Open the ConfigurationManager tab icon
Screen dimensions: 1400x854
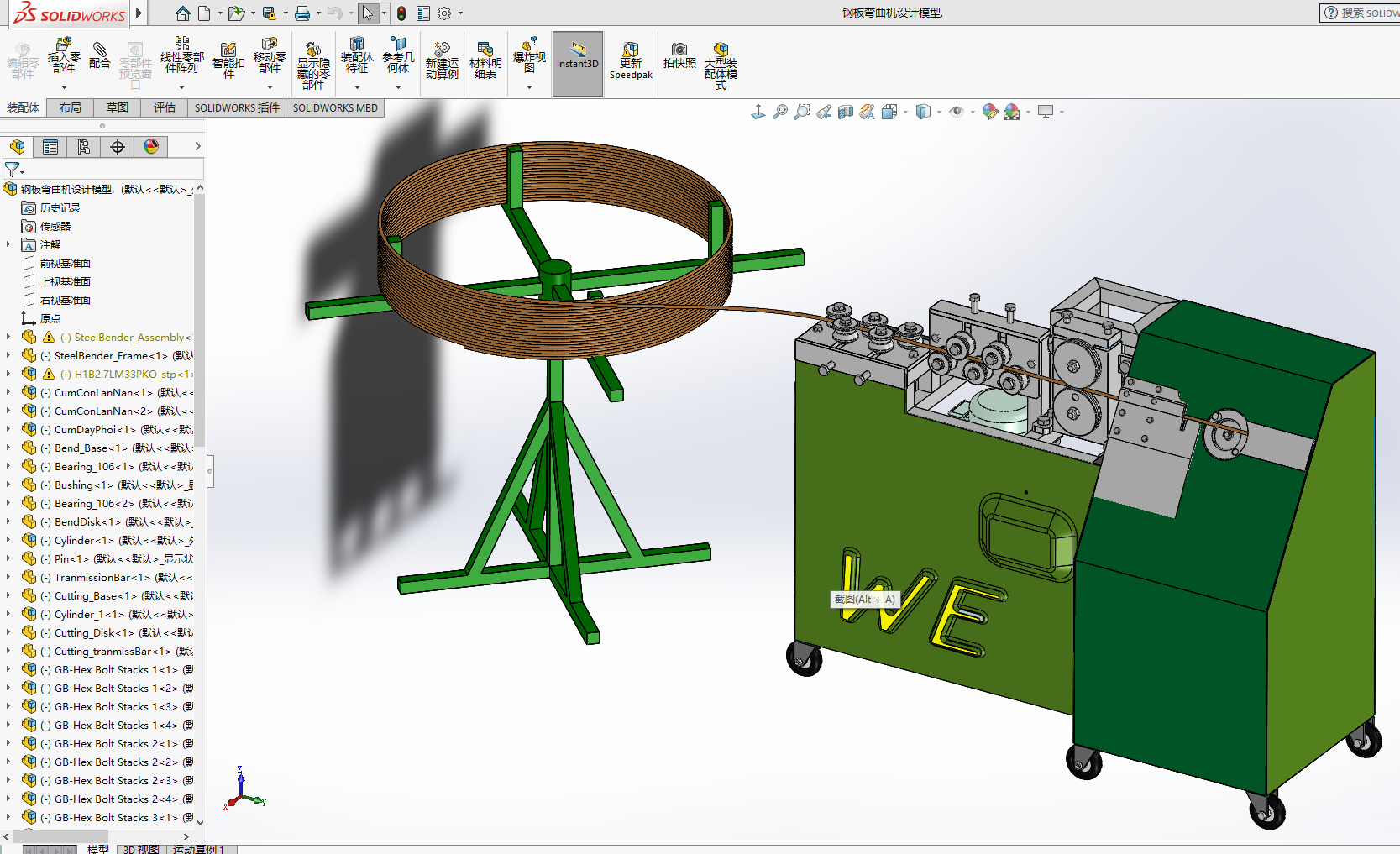84,147
